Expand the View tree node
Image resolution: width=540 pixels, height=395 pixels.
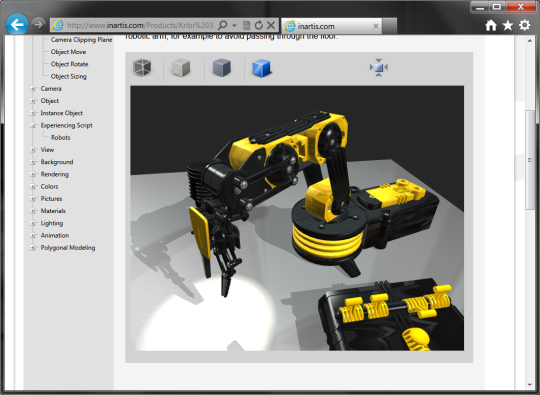click(x=32, y=150)
